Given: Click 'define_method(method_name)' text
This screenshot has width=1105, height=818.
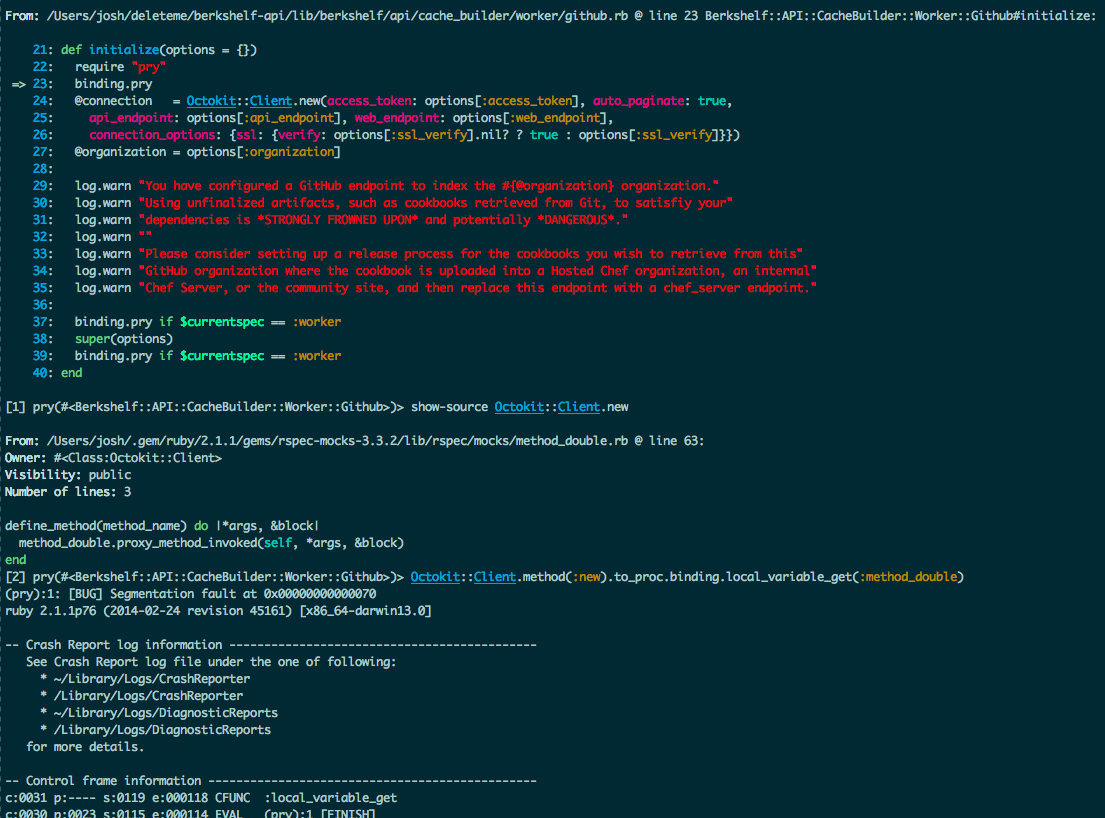Looking at the screenshot, I should point(96,526).
